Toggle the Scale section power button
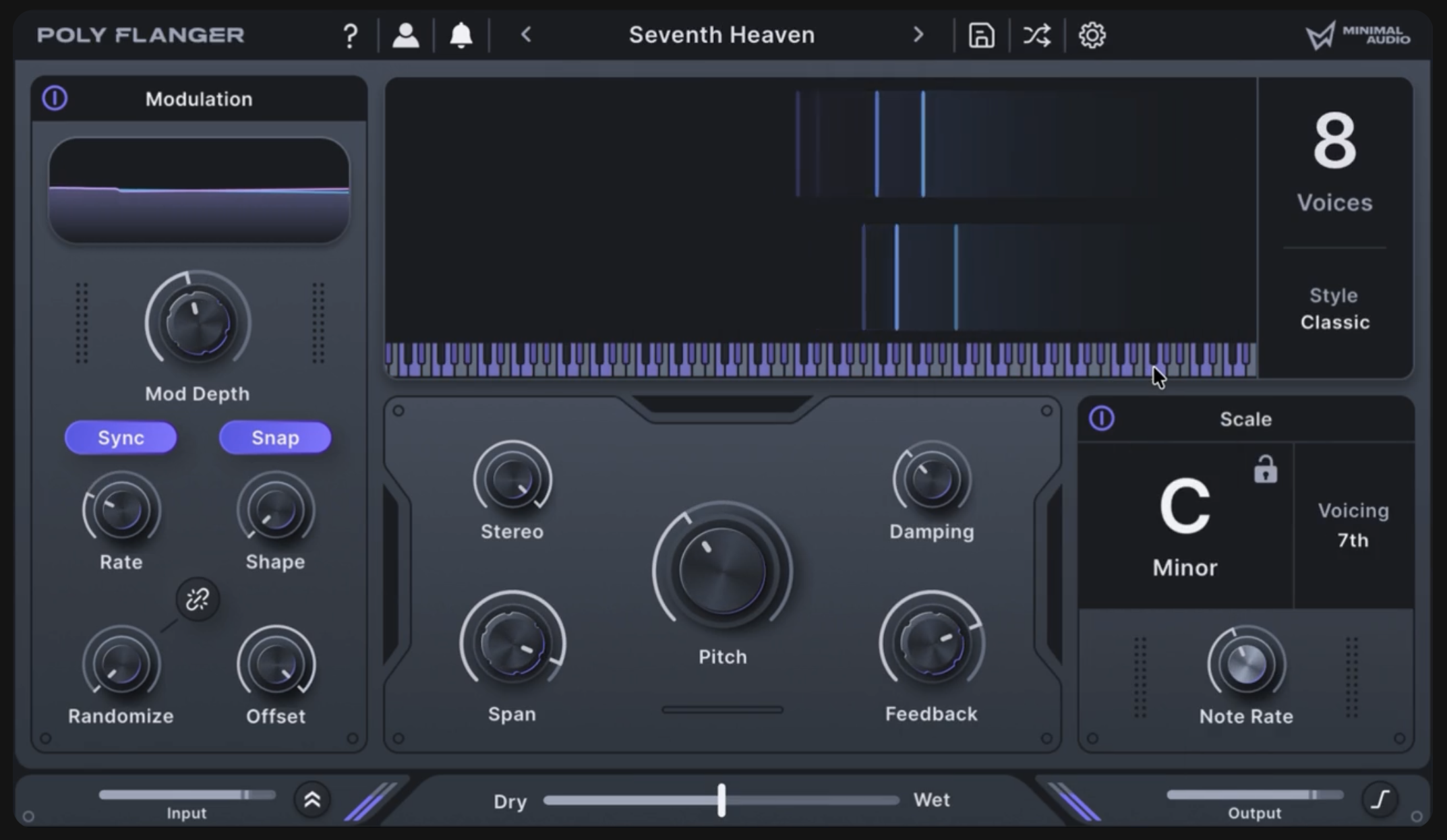 tap(1102, 419)
